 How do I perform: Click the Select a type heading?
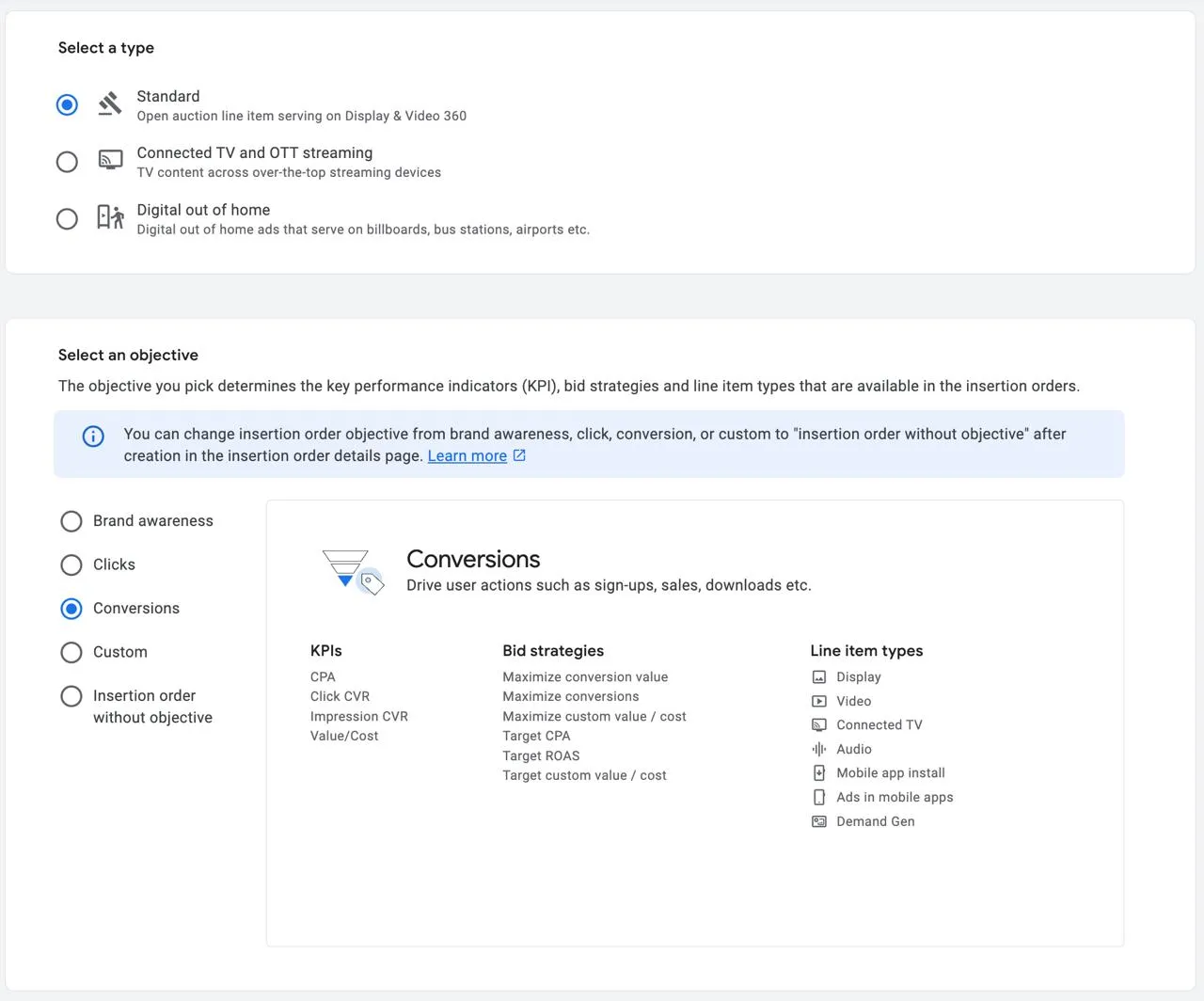(106, 48)
